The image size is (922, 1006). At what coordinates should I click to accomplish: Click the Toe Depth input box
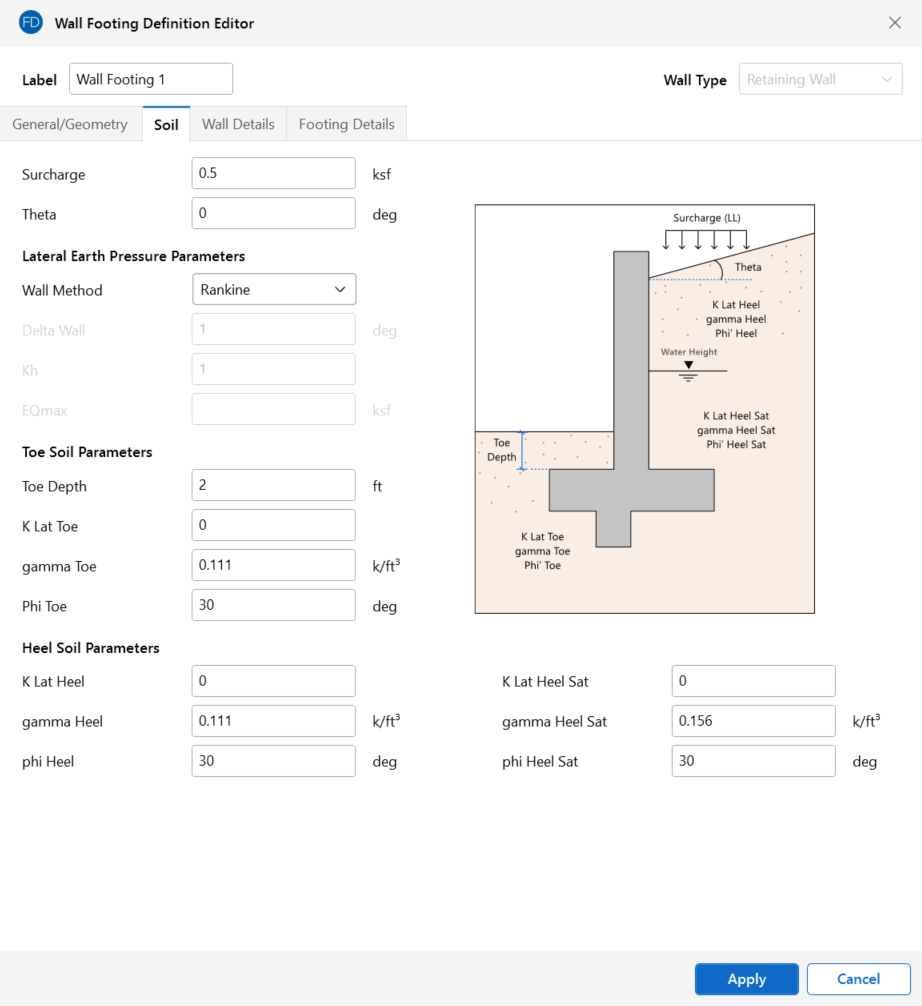(273, 486)
